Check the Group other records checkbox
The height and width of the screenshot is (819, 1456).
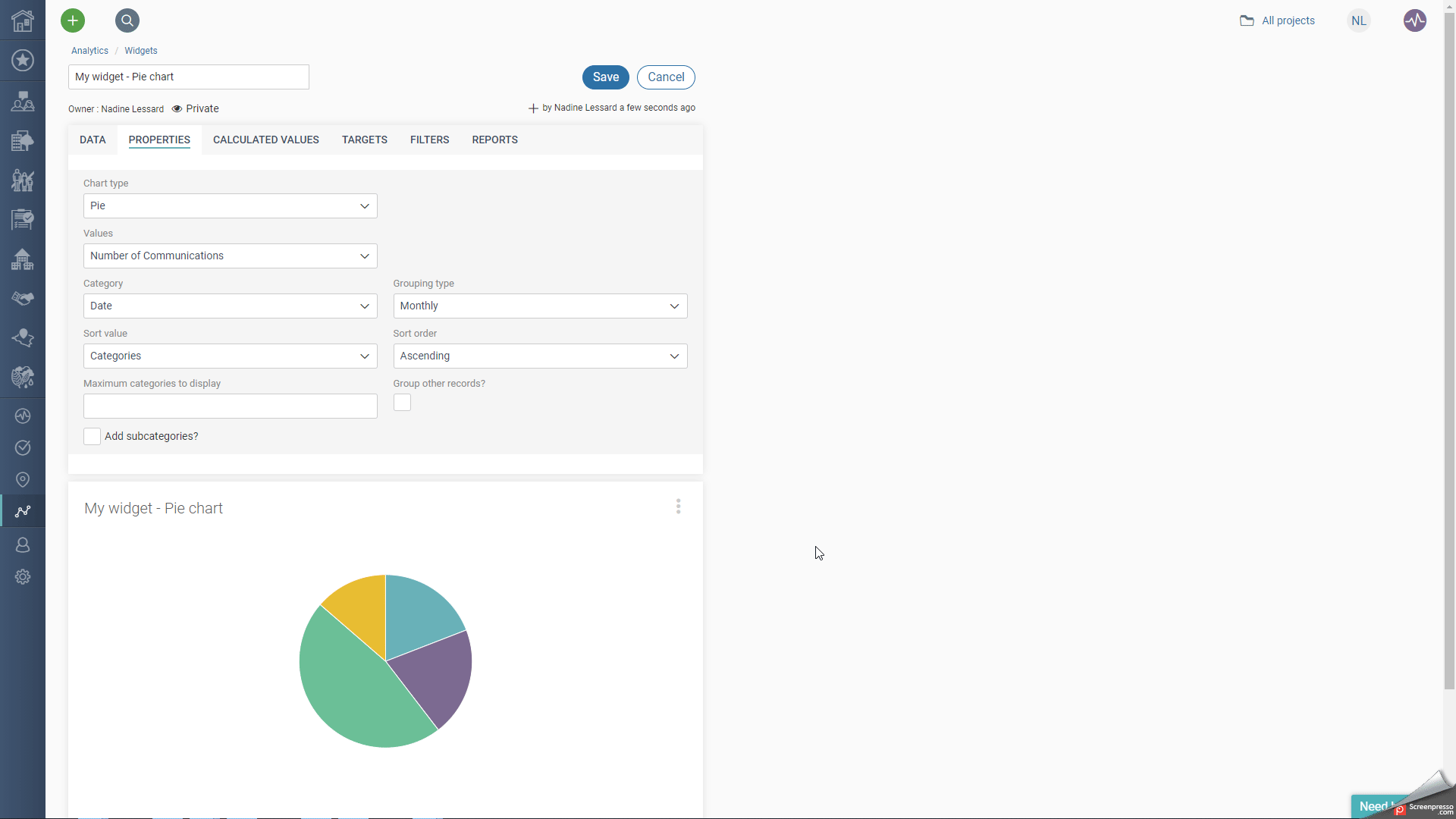point(402,402)
